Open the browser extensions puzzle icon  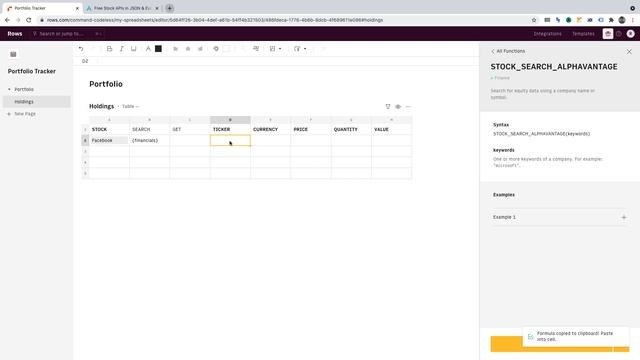611,20
